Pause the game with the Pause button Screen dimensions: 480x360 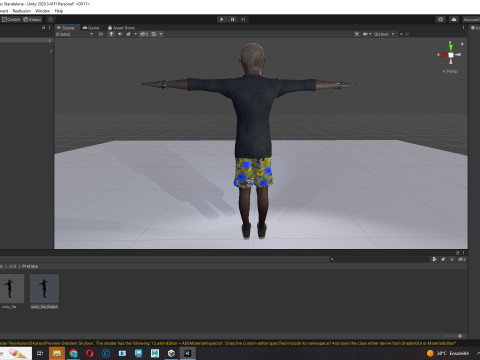pos(232,19)
